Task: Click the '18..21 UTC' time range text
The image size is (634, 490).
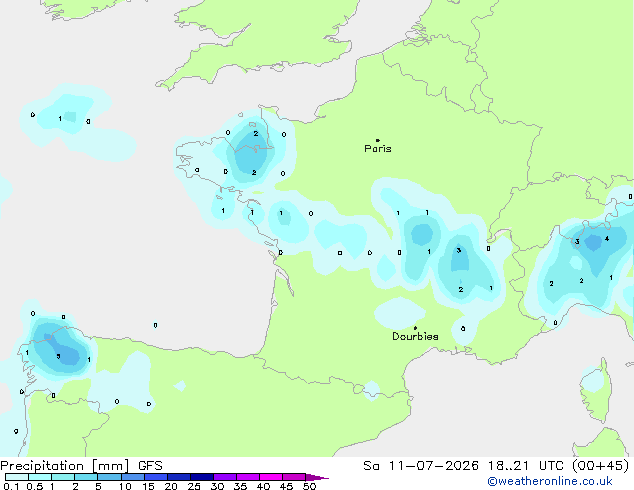Action: point(526,466)
